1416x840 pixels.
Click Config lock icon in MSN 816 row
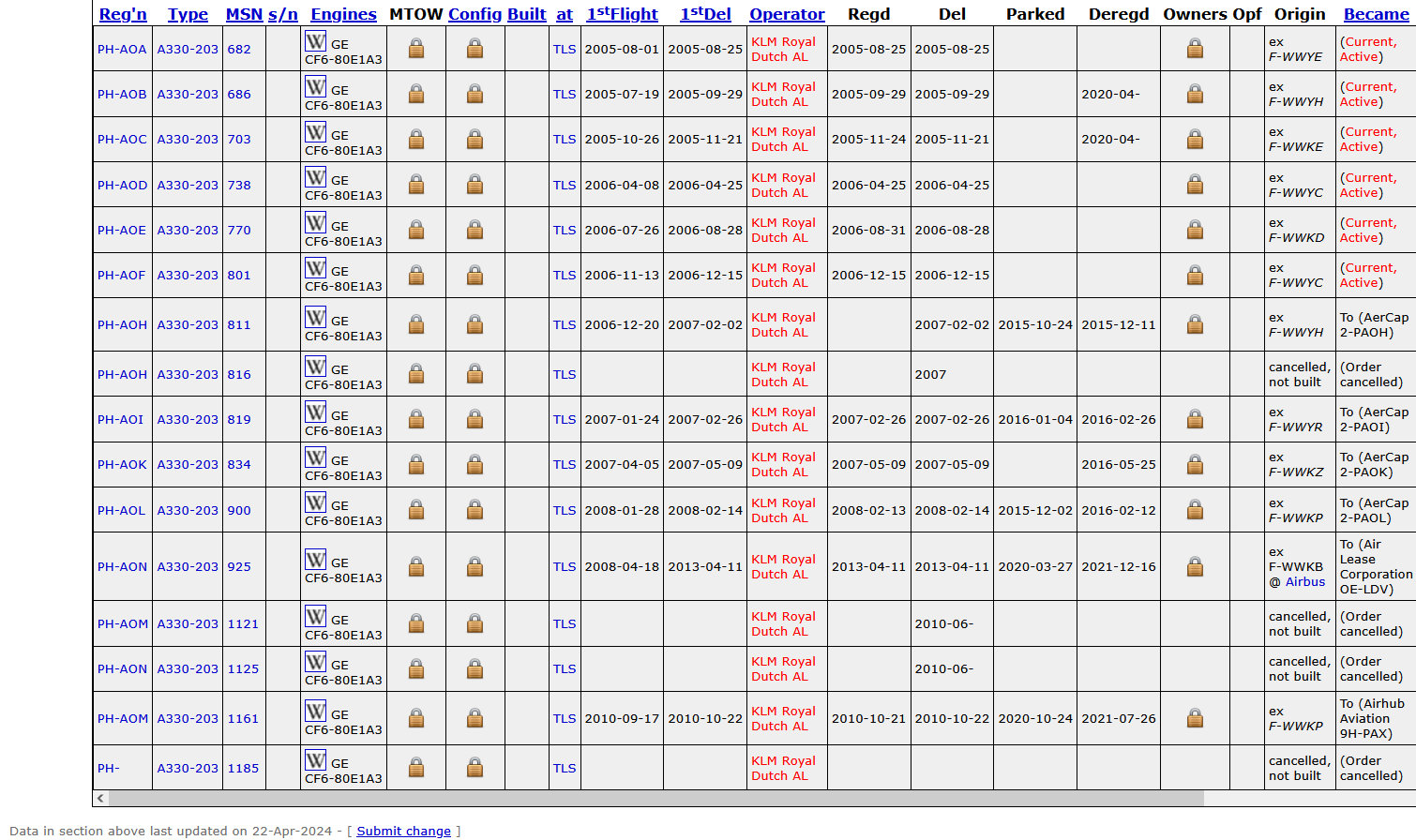[x=475, y=374]
